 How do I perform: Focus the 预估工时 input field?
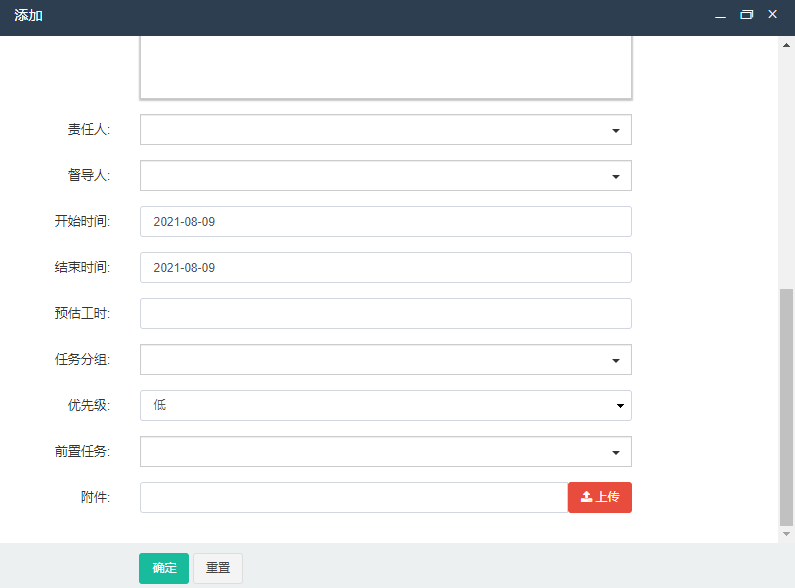386,314
